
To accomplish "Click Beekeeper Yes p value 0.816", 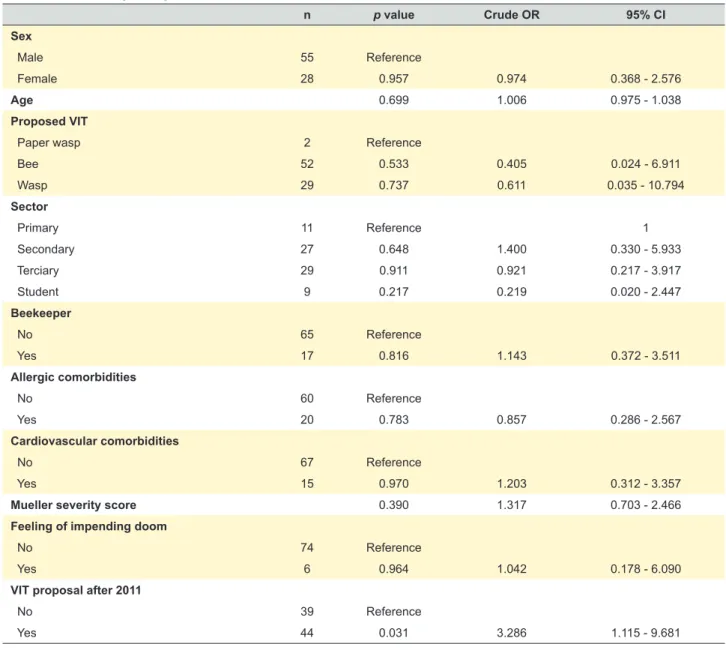I will point(394,356).
